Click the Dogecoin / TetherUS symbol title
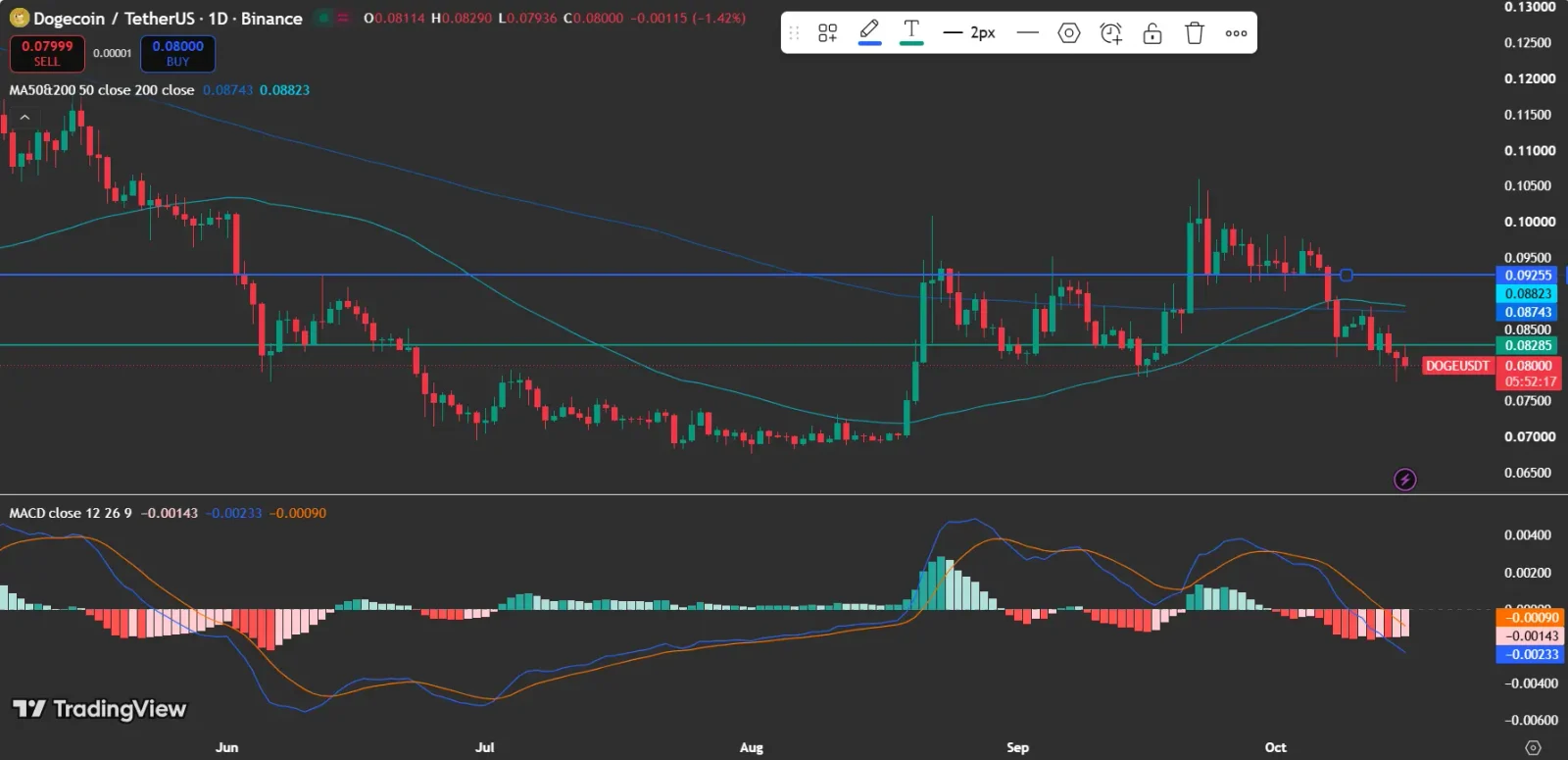The height and width of the screenshot is (760, 1568). [x=168, y=19]
